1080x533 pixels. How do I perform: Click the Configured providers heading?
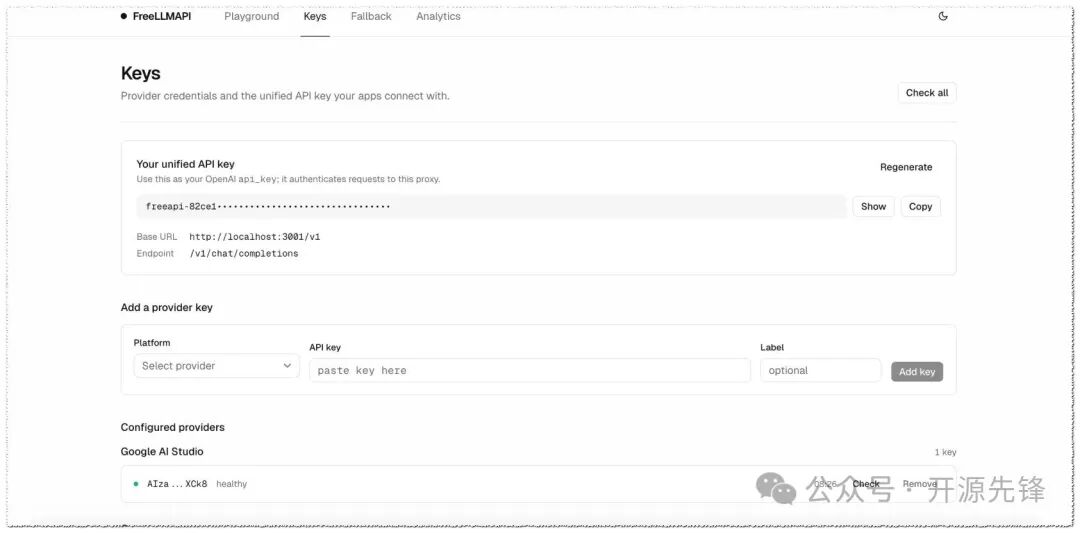[x=173, y=428]
